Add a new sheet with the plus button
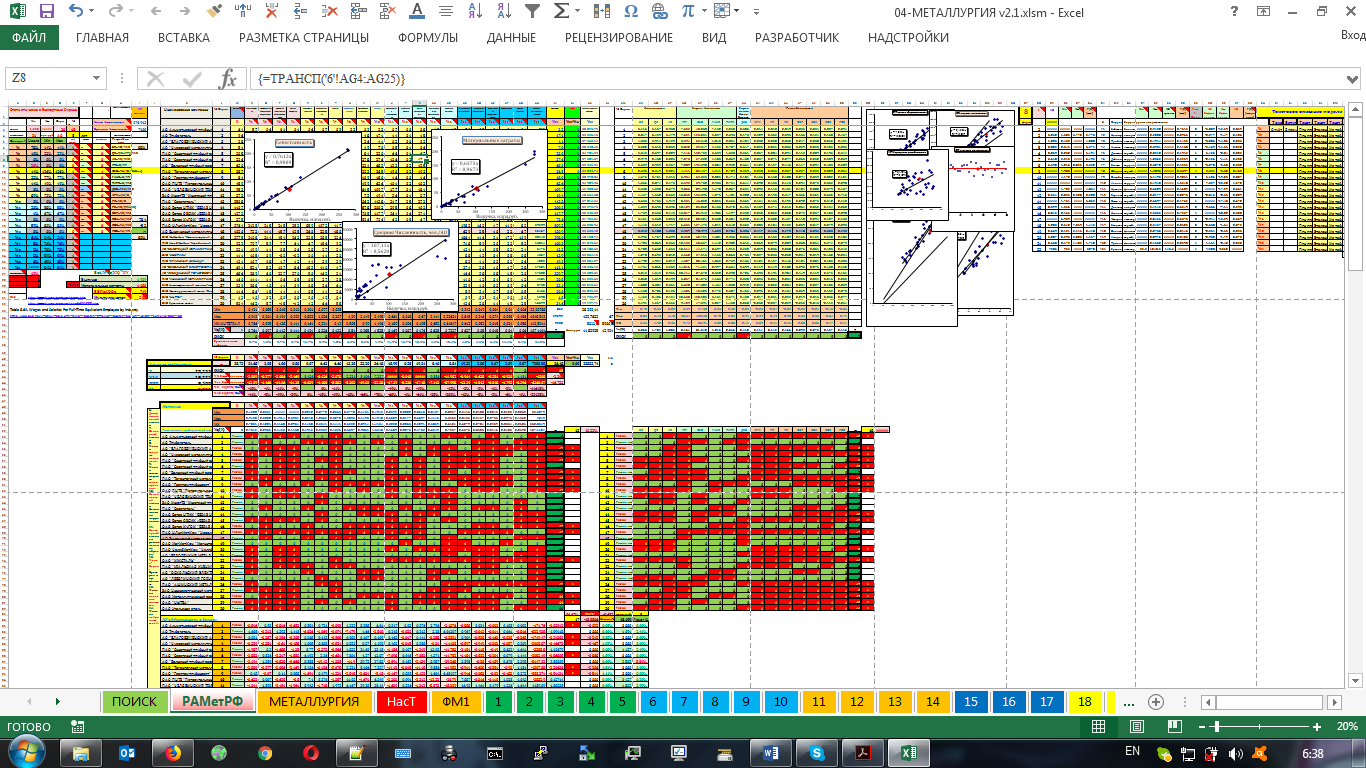This screenshot has height=768, width=1366. (x=1156, y=702)
